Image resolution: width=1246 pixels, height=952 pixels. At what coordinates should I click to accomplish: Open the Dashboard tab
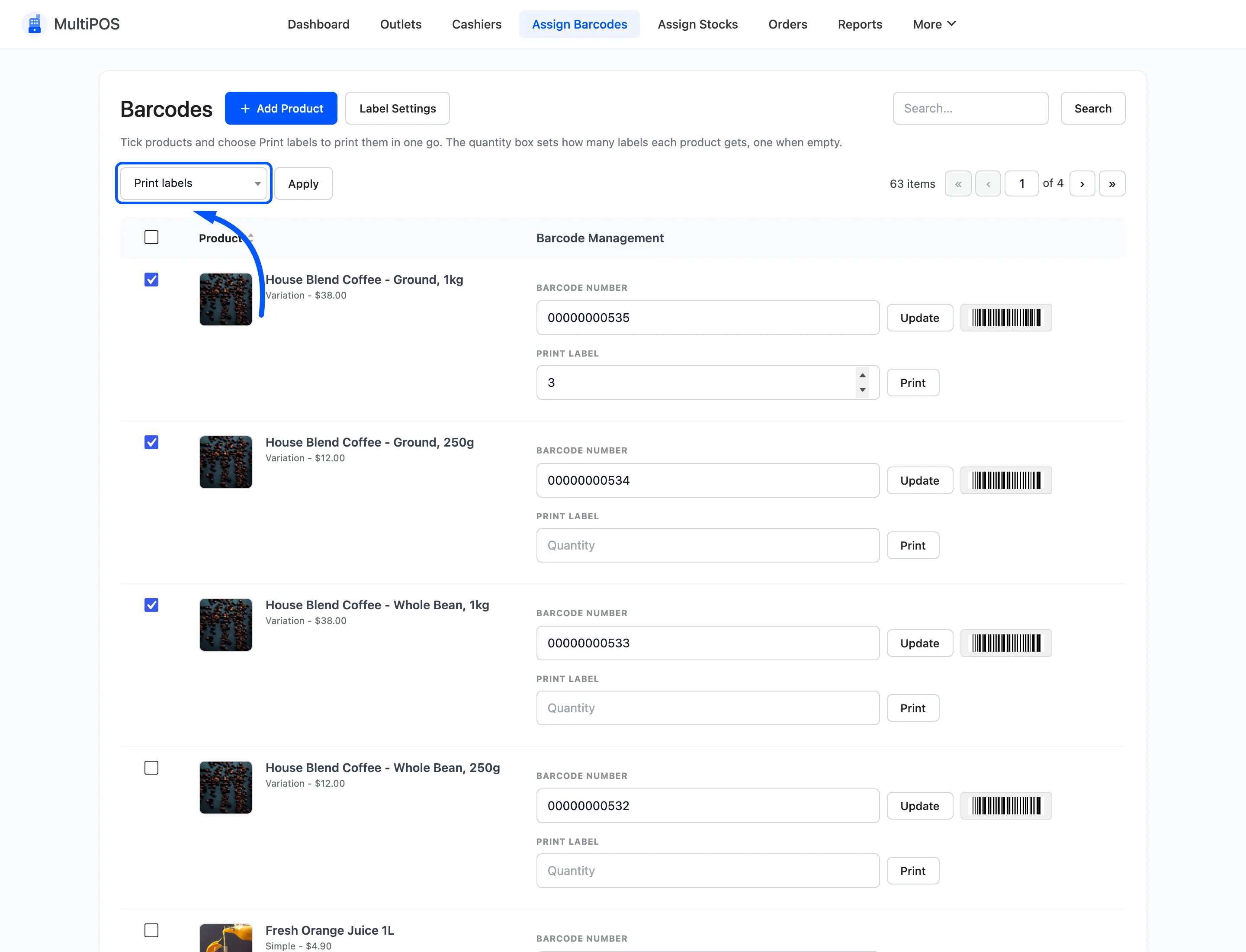pyautogui.click(x=318, y=24)
